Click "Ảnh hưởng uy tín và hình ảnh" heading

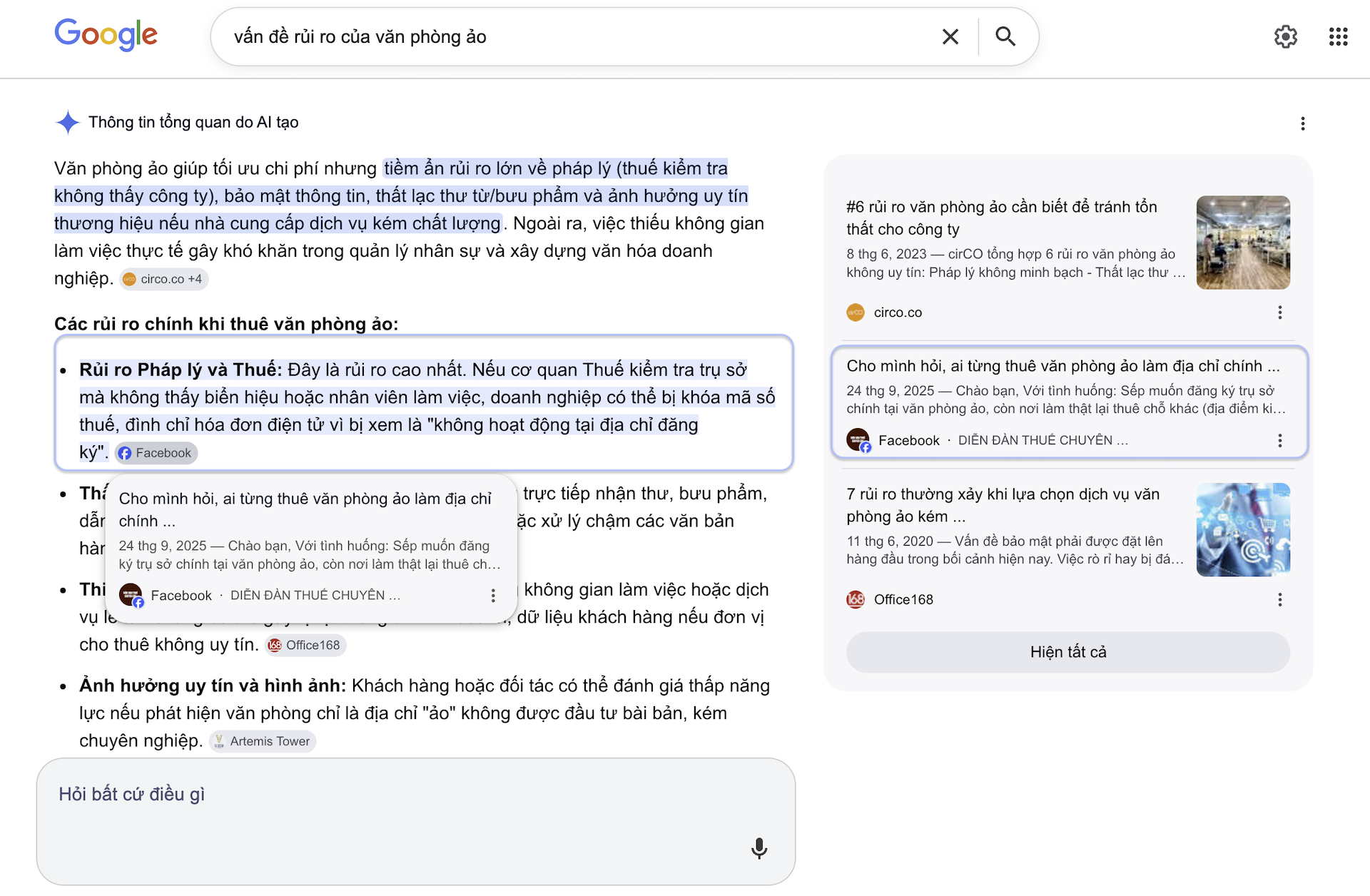pos(213,686)
